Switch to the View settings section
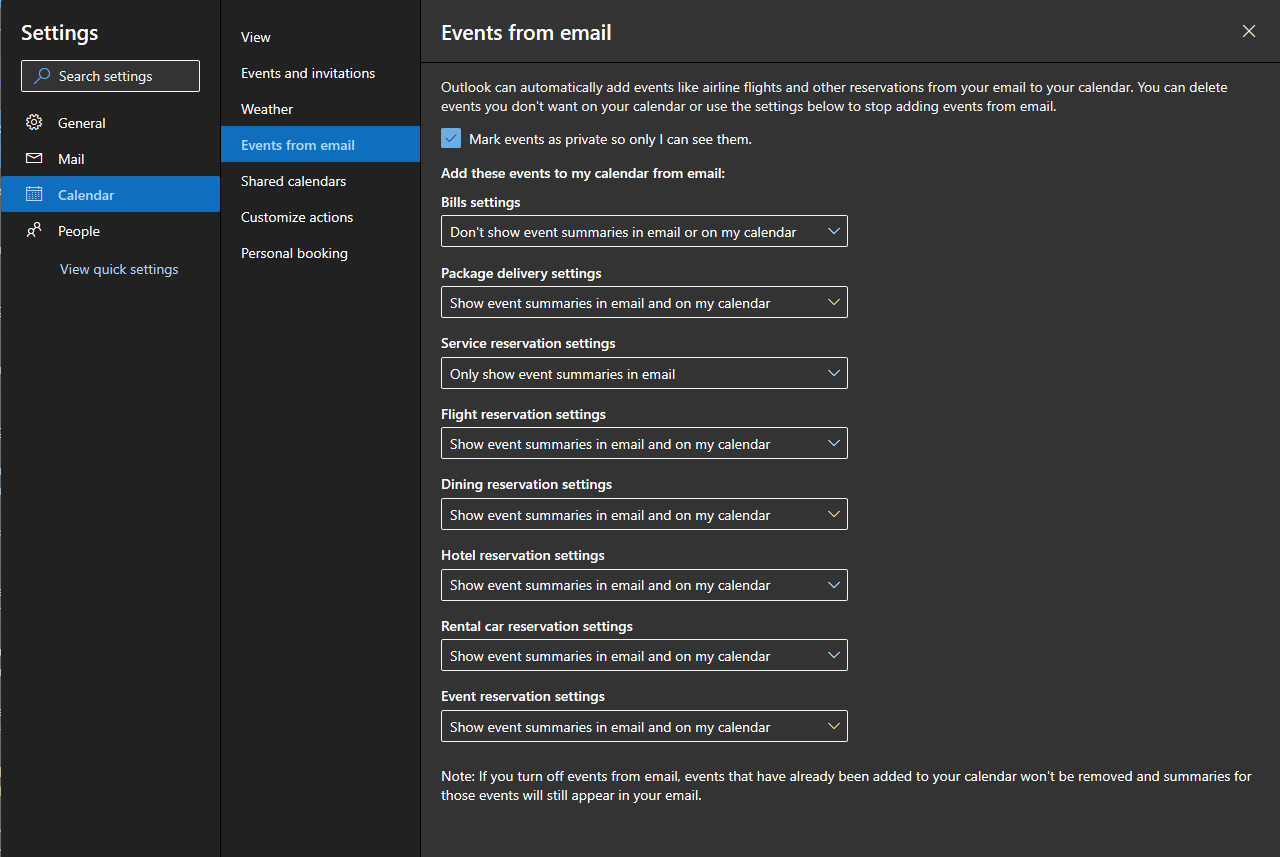The height and width of the screenshot is (857, 1280). coord(255,37)
